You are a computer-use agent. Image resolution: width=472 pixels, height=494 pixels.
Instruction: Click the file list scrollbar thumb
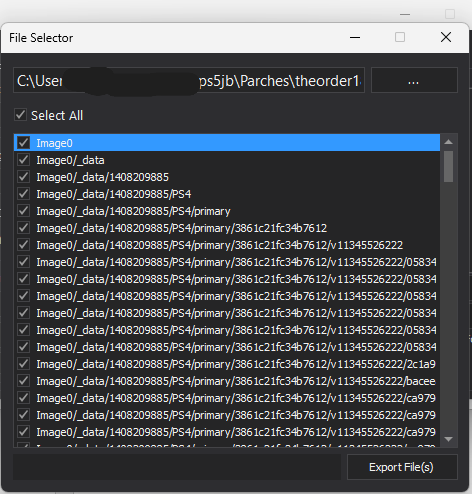click(x=449, y=166)
